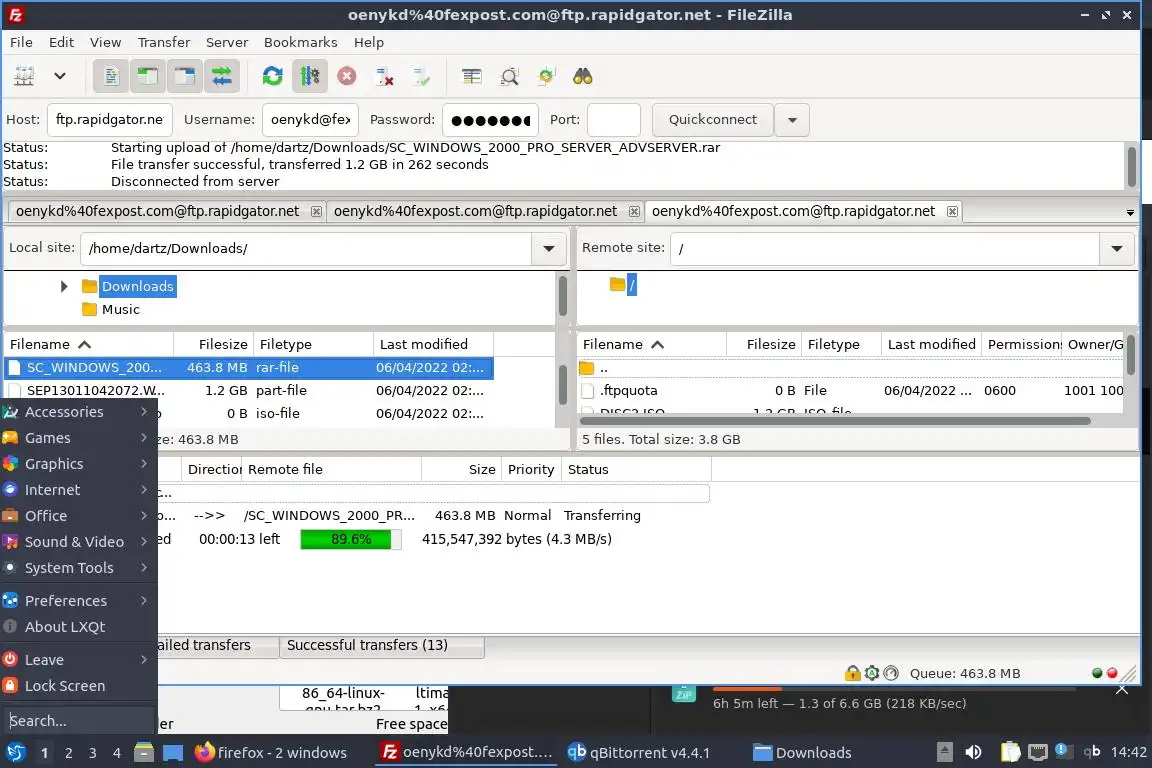The image size is (1152, 768).
Task: Sort remote files by Filetype column
Action: pyautogui.click(x=840, y=344)
